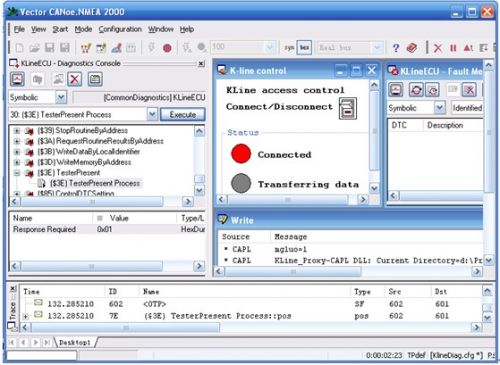Click the red stop measurement button in toolbar
The width and height of the screenshot is (500, 365).
coord(167,48)
